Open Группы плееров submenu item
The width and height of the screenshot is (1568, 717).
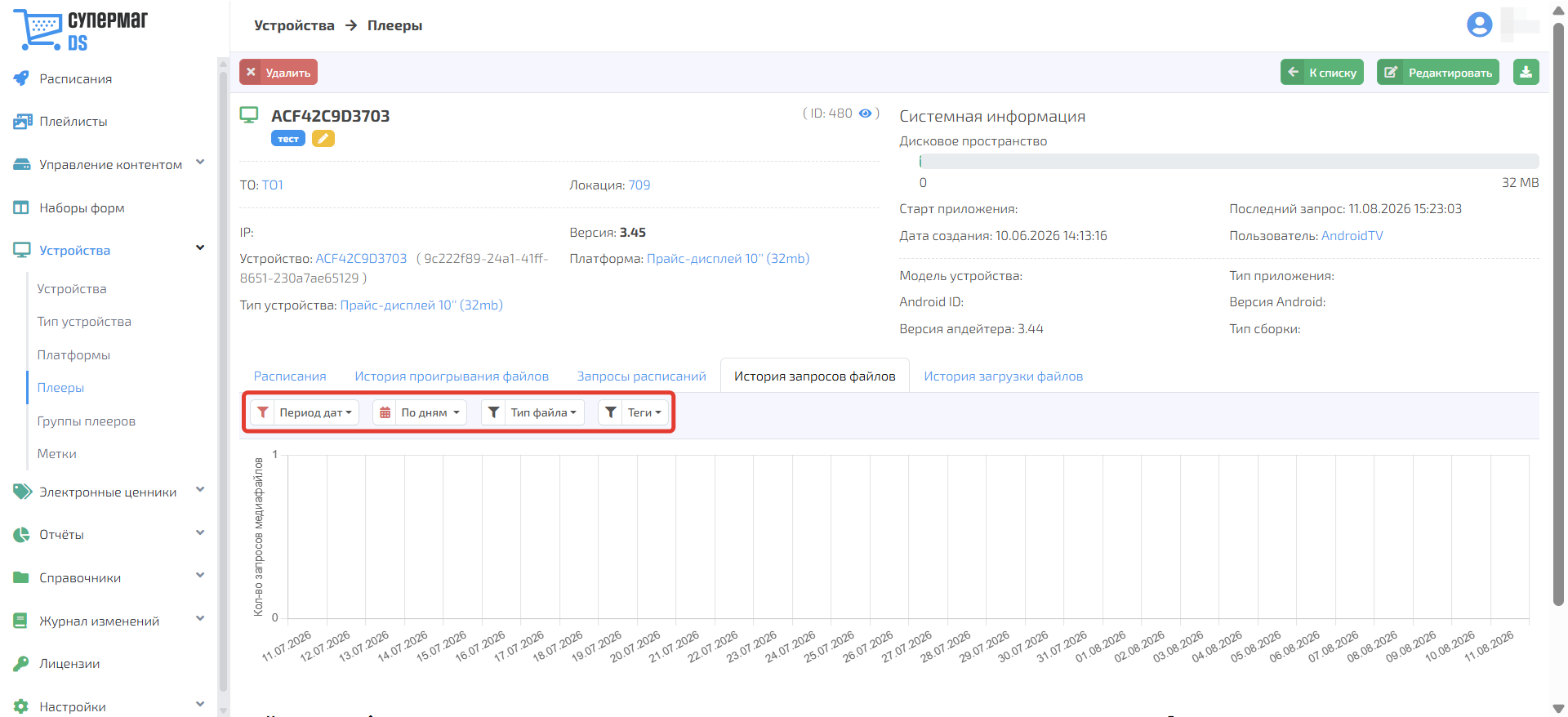click(x=87, y=421)
